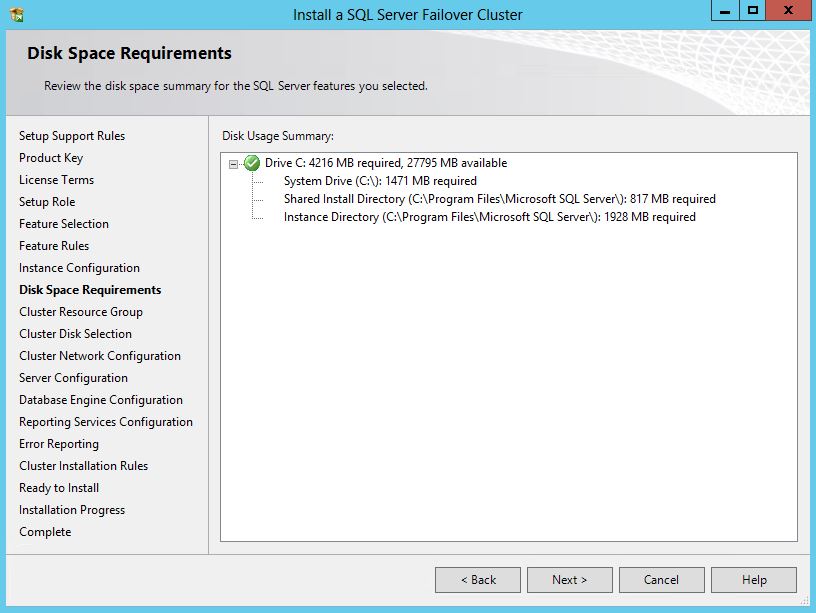Select the Database Engine Configuration step
Image resolution: width=816 pixels, height=613 pixels.
100,400
